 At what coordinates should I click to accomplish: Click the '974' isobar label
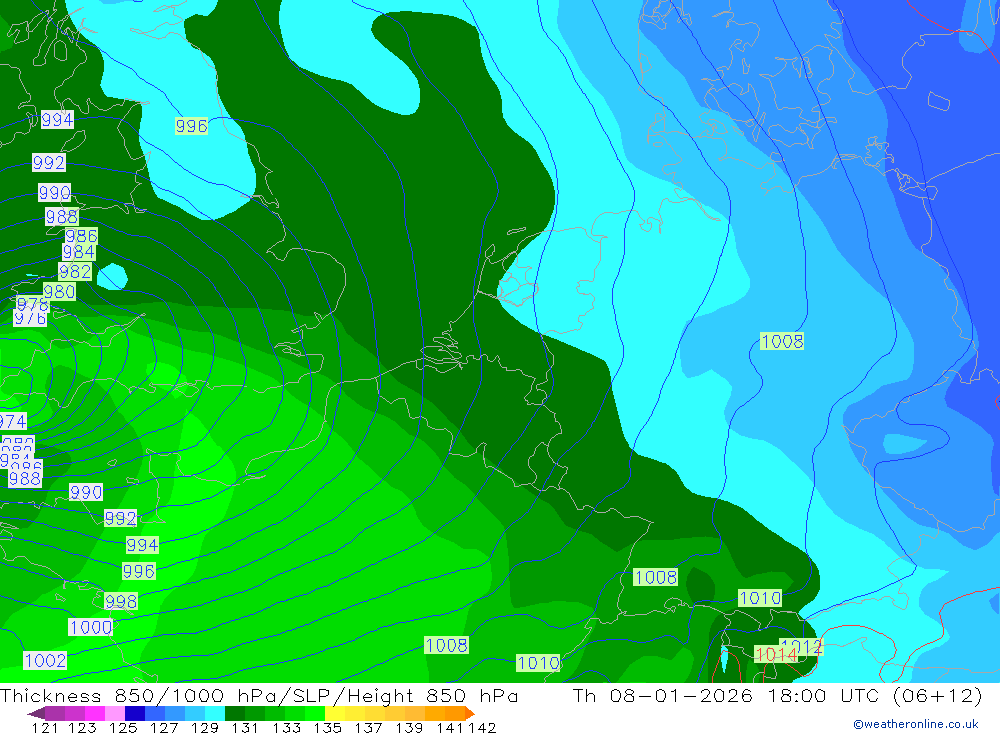13,422
